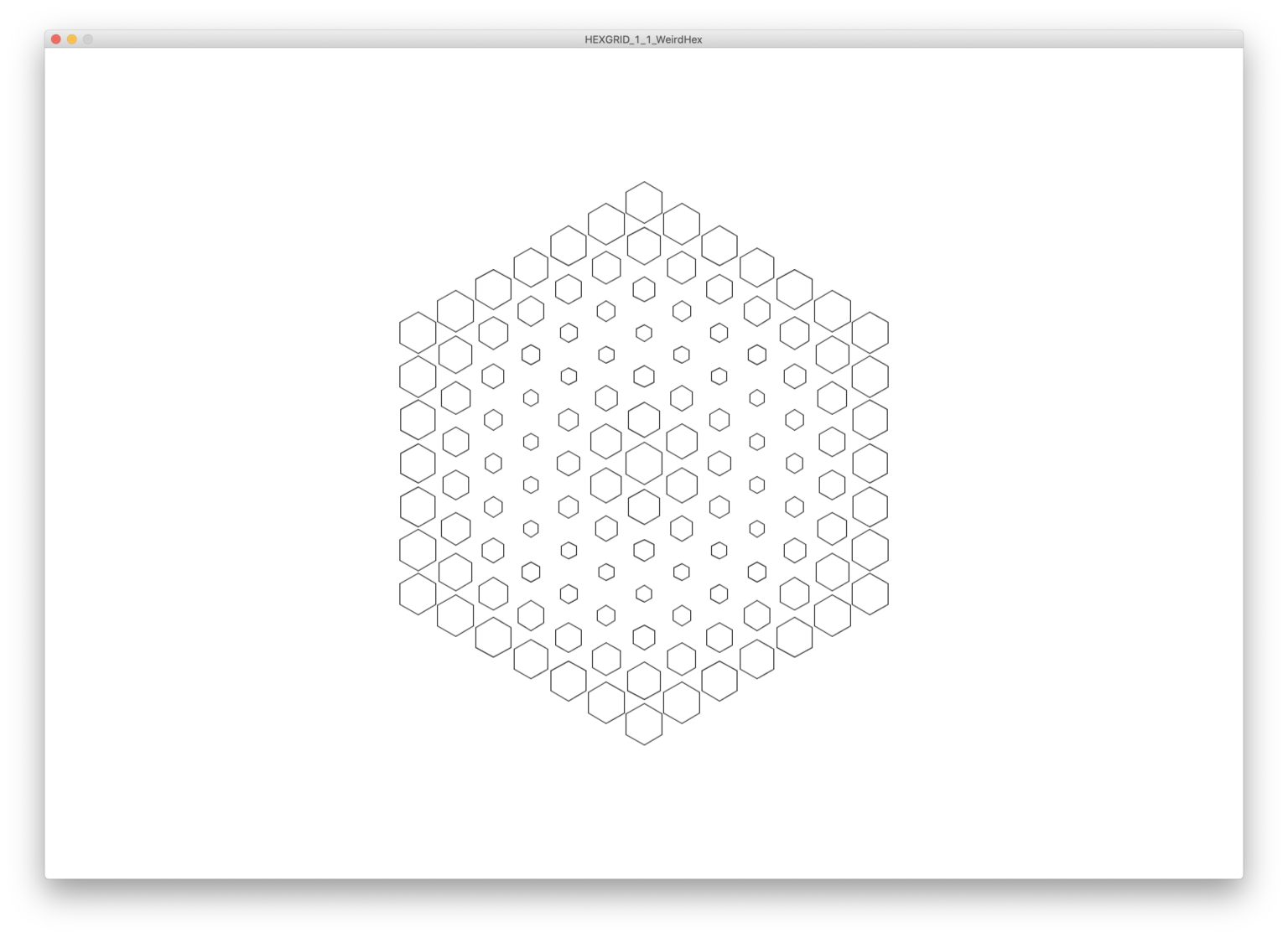This screenshot has width=1288, height=938.
Task: Pick the hexagon directly beneath the topmost hexagon
Action: pos(644,246)
